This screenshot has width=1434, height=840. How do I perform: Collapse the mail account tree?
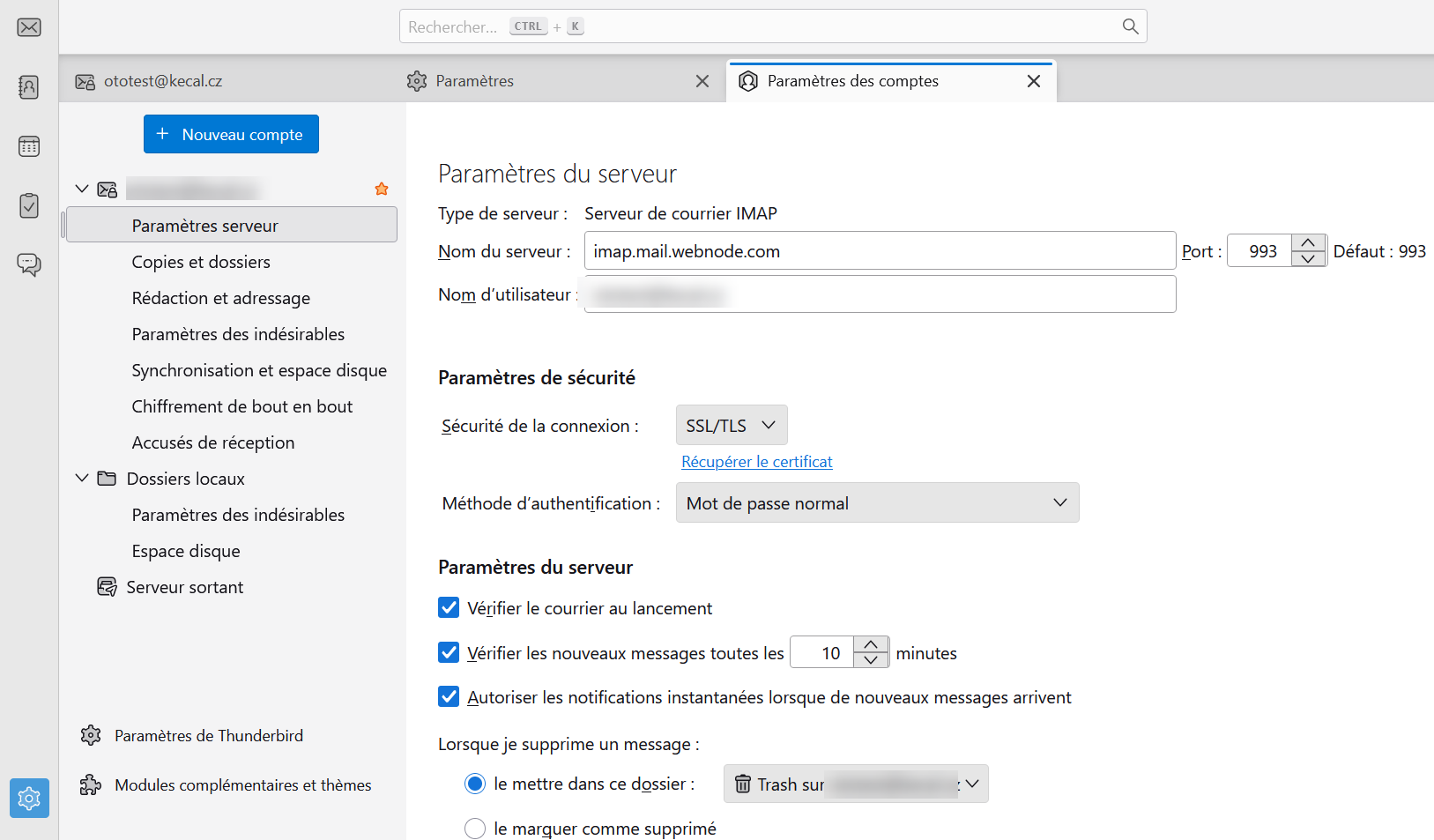82,189
